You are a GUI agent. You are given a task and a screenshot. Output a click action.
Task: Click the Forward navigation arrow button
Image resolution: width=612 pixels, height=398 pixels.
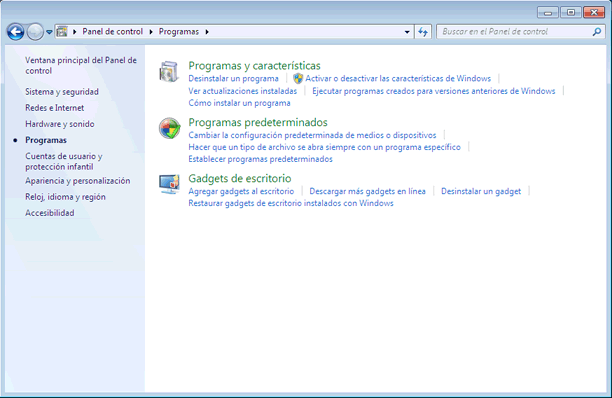pos(35,32)
